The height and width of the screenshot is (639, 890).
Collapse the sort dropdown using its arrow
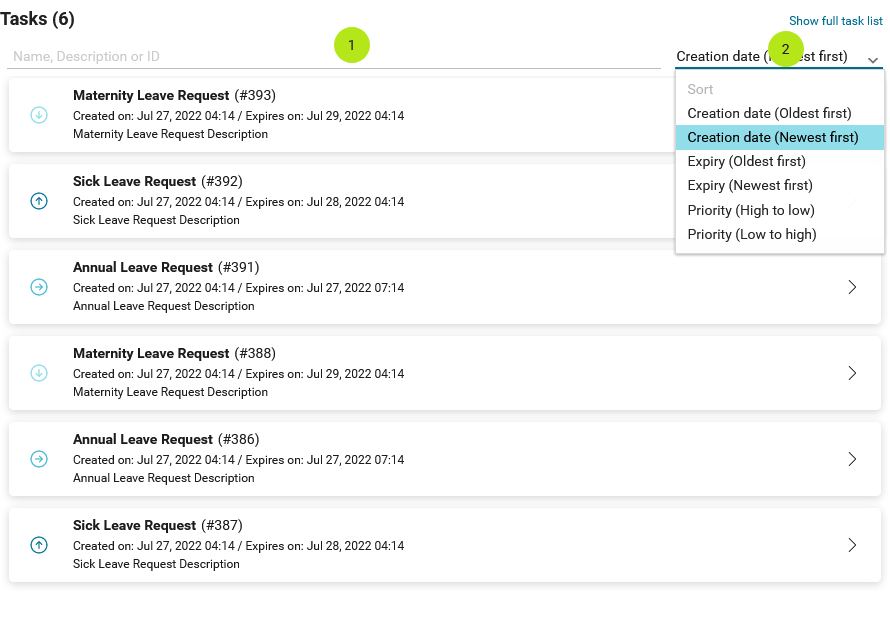point(873,60)
